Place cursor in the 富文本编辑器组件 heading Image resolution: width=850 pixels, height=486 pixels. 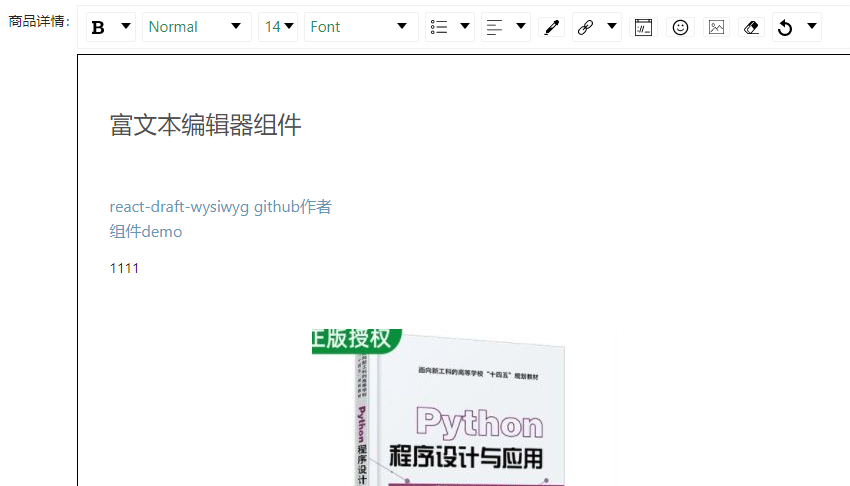pos(205,125)
